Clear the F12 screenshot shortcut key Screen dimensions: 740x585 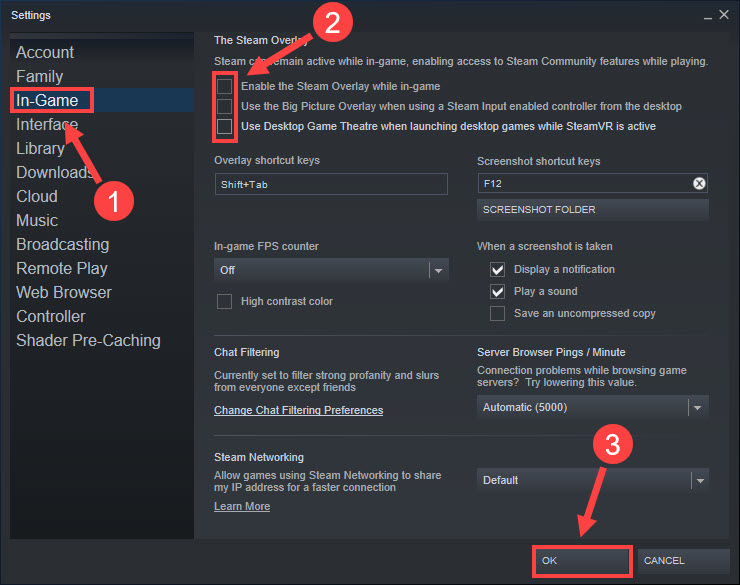(699, 184)
